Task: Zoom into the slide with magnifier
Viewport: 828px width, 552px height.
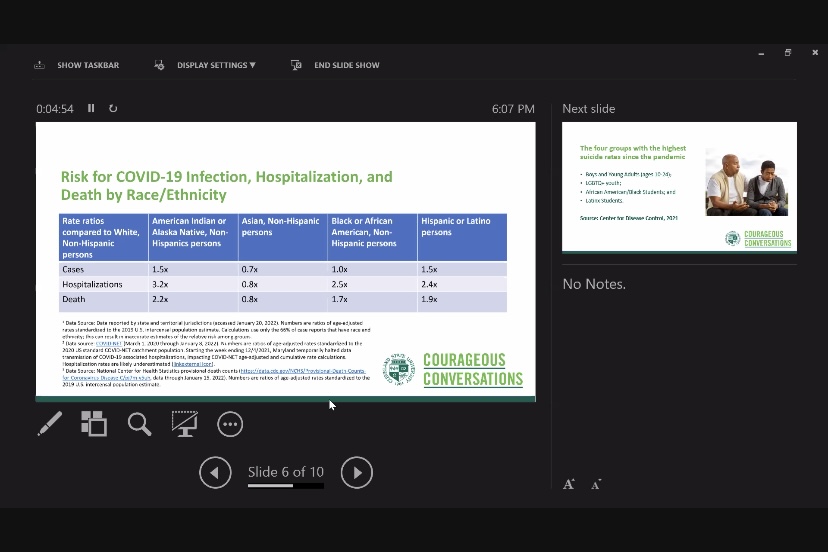Action: 139,424
